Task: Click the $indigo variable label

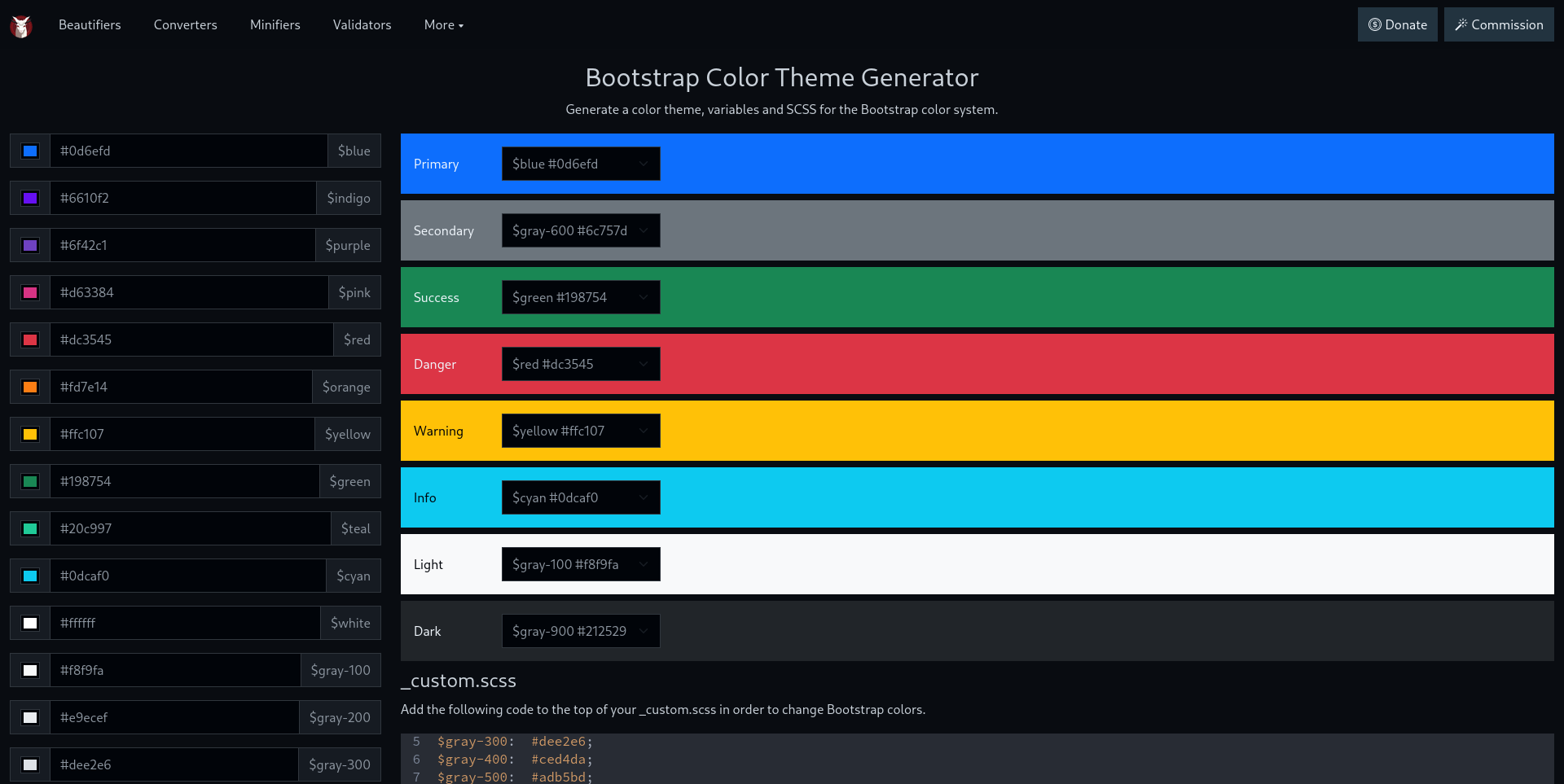Action: pyautogui.click(x=349, y=198)
